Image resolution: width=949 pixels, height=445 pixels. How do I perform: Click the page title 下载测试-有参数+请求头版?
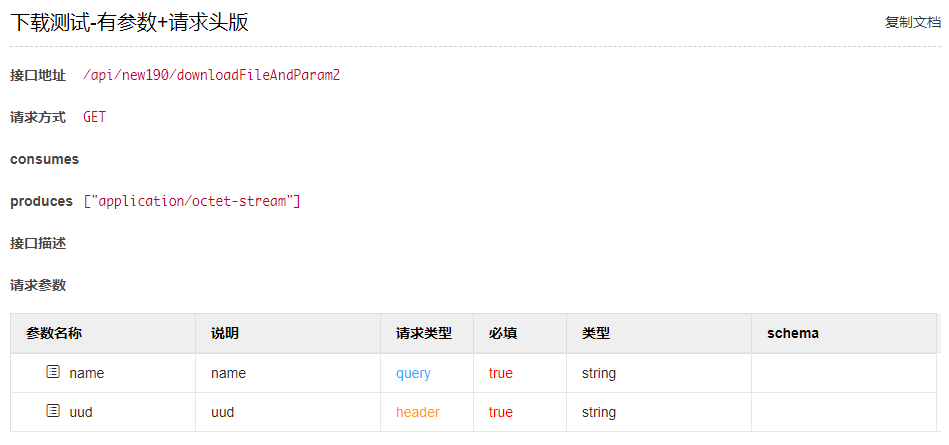[130, 22]
